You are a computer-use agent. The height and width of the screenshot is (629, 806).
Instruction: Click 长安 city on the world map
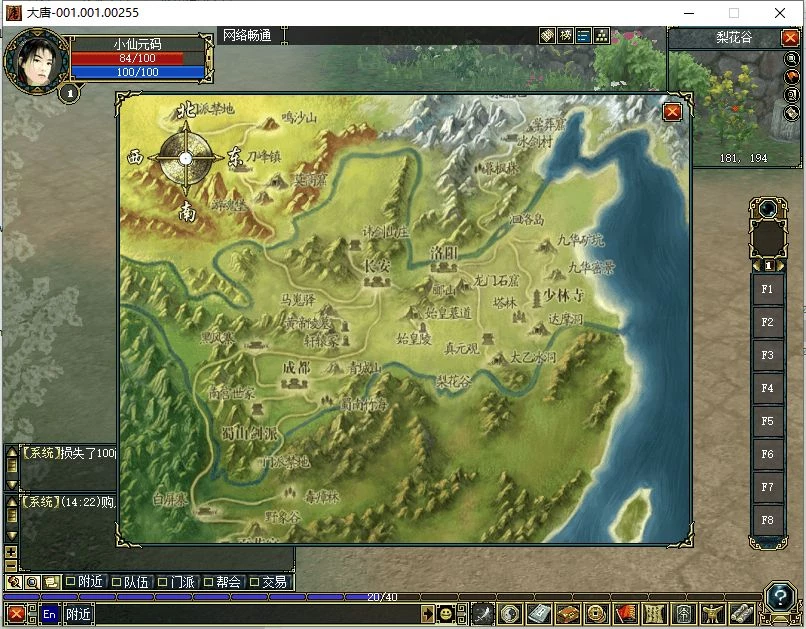pos(377,272)
